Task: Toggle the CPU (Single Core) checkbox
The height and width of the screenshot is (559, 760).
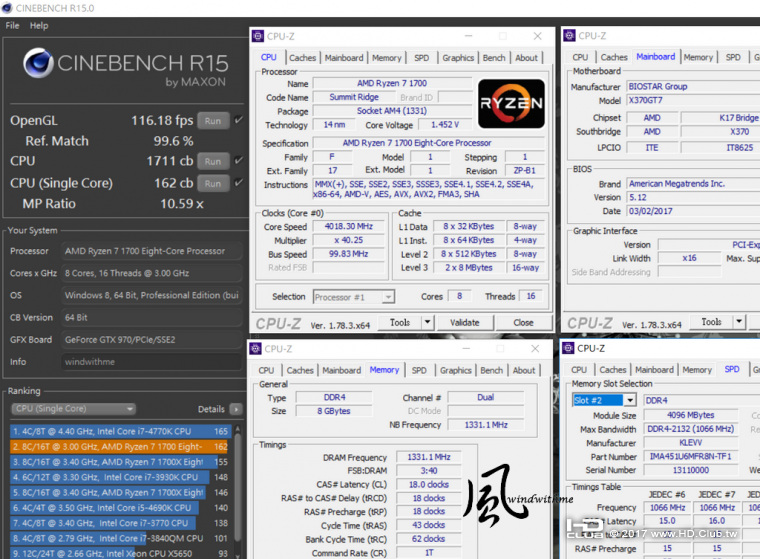Action: click(x=238, y=183)
